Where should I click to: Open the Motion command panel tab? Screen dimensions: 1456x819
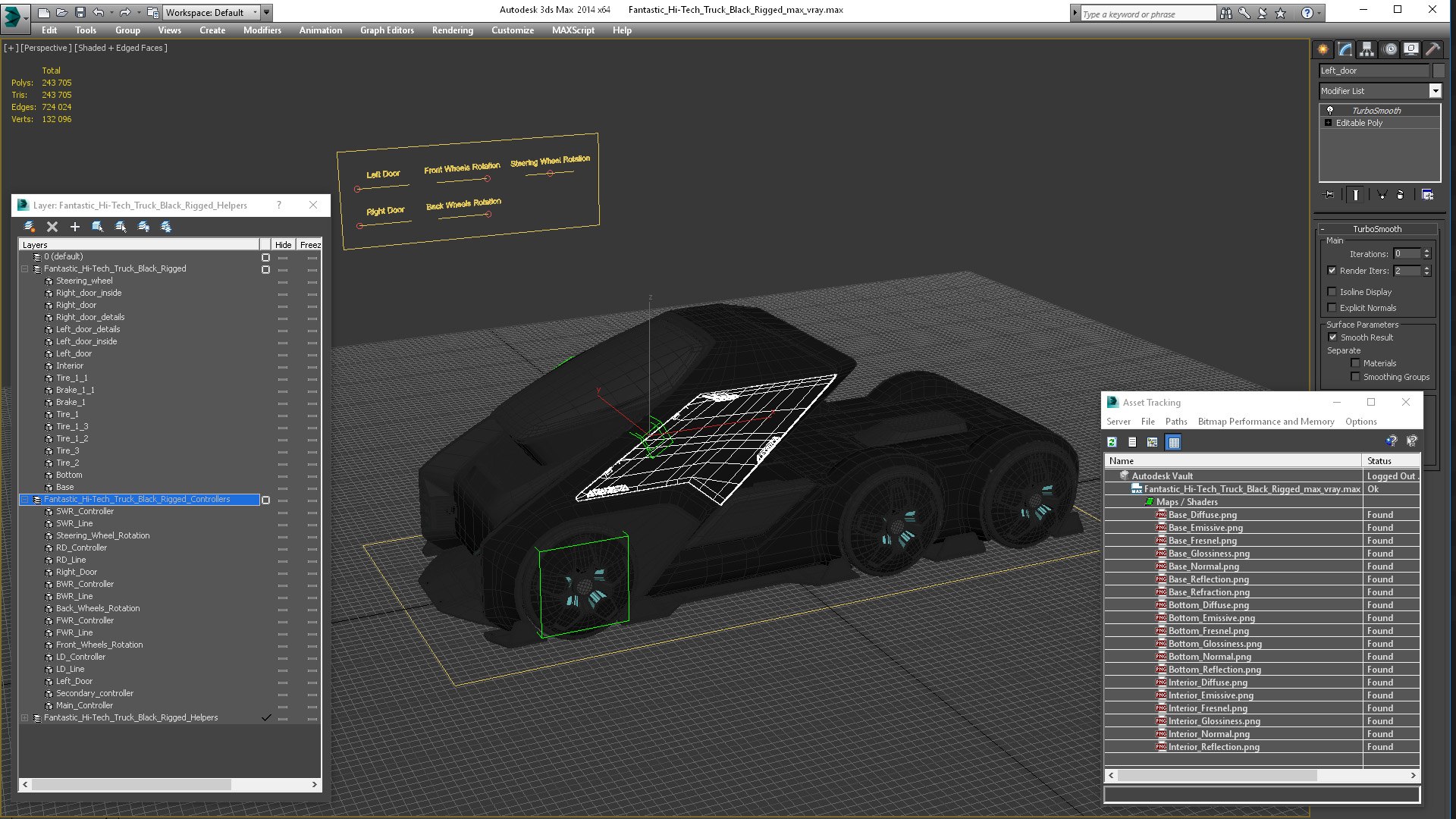1390,49
